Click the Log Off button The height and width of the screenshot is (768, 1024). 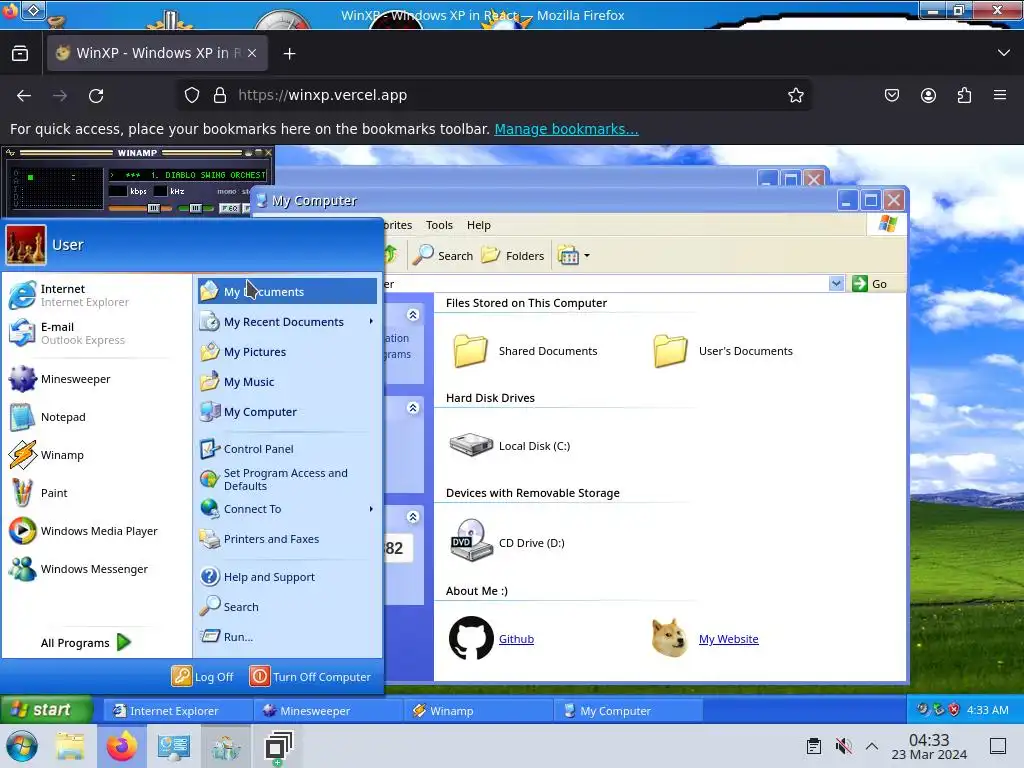point(202,677)
